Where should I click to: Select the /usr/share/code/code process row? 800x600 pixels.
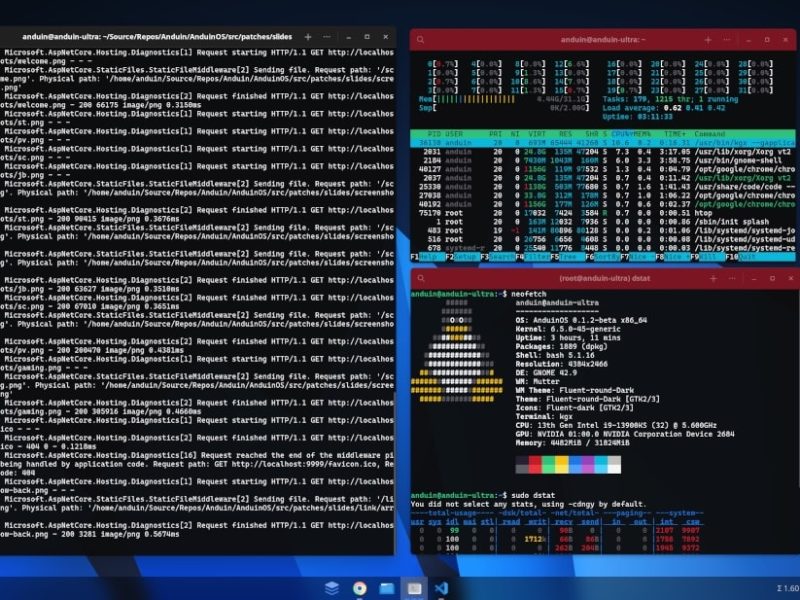(x=603, y=187)
